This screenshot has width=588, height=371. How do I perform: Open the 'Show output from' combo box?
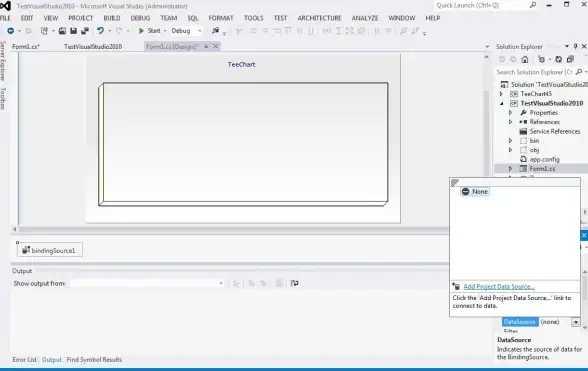coord(147,283)
